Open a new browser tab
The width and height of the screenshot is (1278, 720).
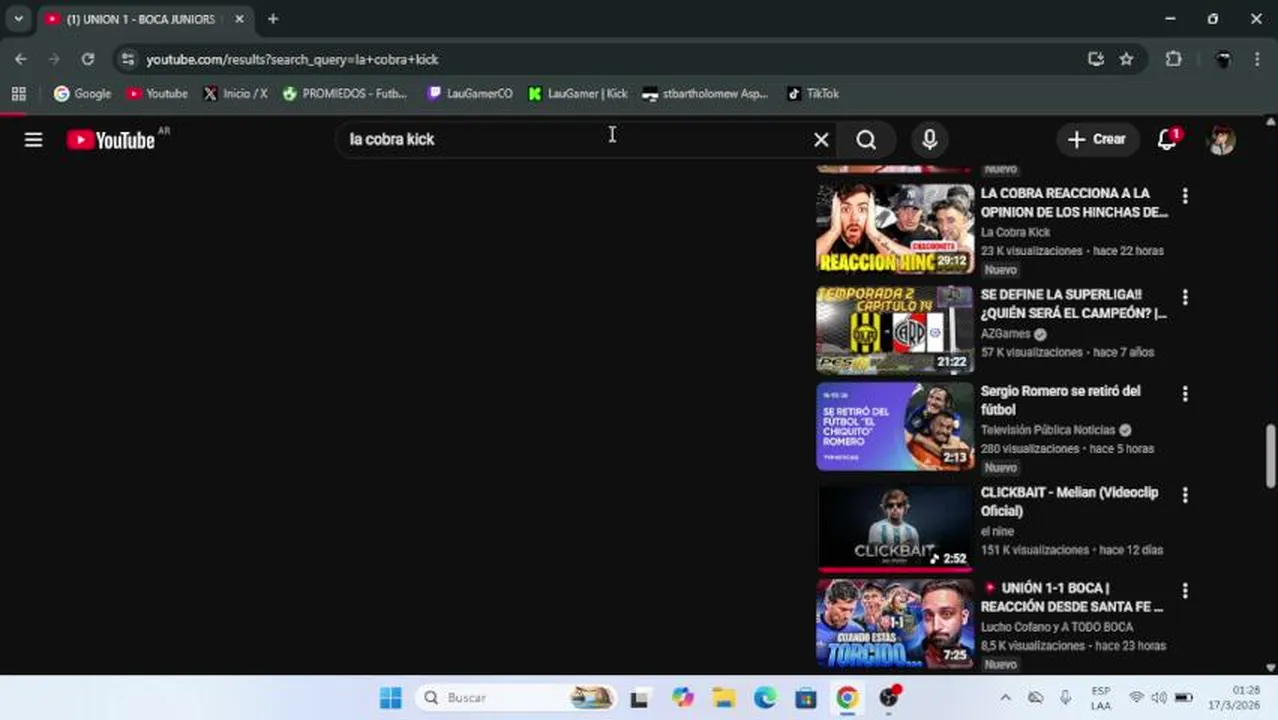273,19
